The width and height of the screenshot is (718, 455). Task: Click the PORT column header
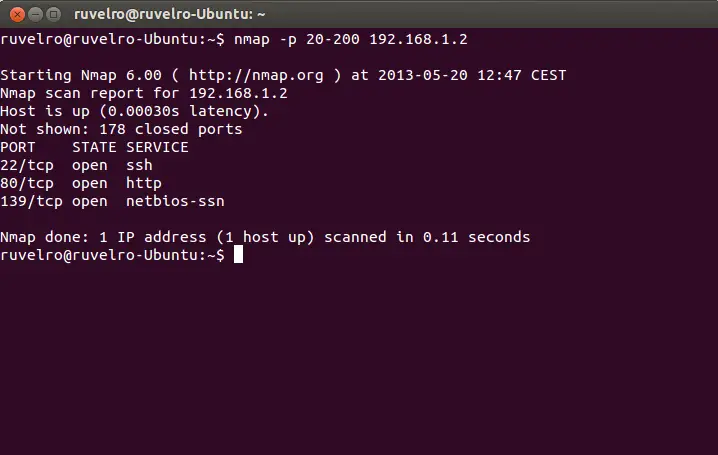(x=18, y=147)
